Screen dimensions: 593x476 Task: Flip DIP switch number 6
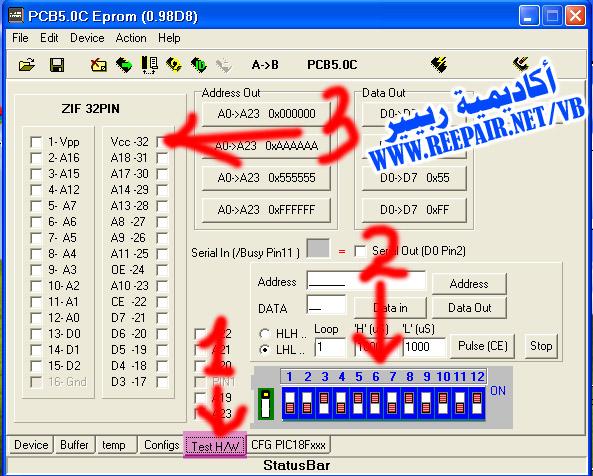pyautogui.click(x=375, y=403)
